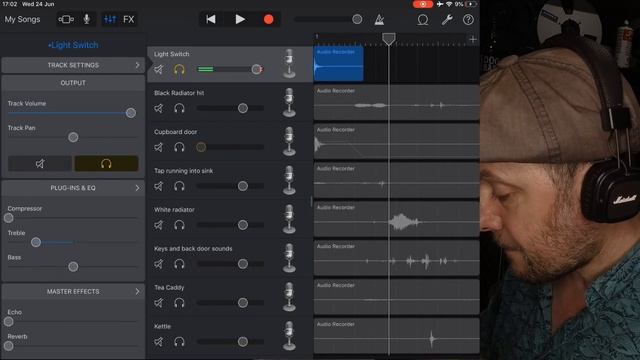Click the Light Switch track volume knob
Image resolution: width=640 pixels, height=360 pixels.
pos(256,69)
